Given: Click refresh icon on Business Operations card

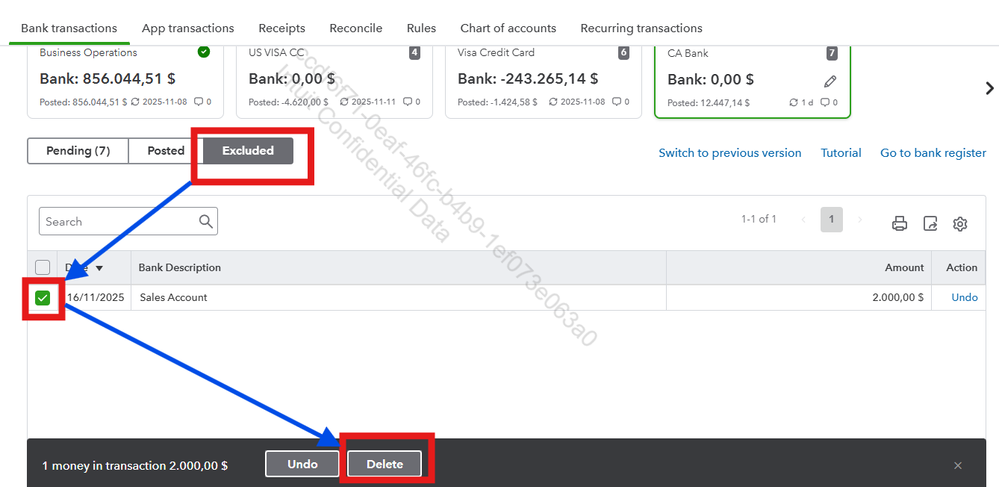Looking at the screenshot, I should tap(135, 102).
